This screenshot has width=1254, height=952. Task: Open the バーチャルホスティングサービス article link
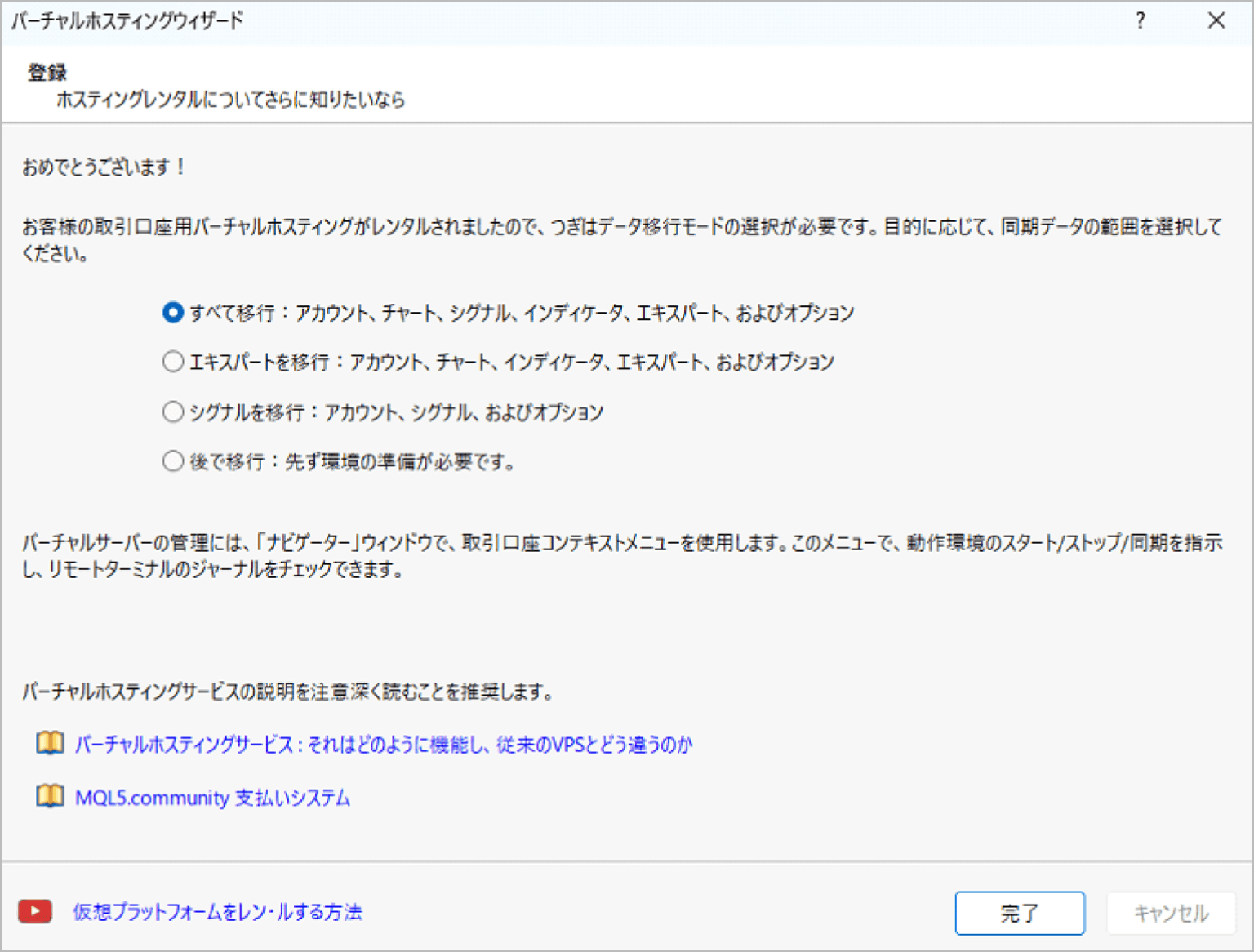(384, 744)
